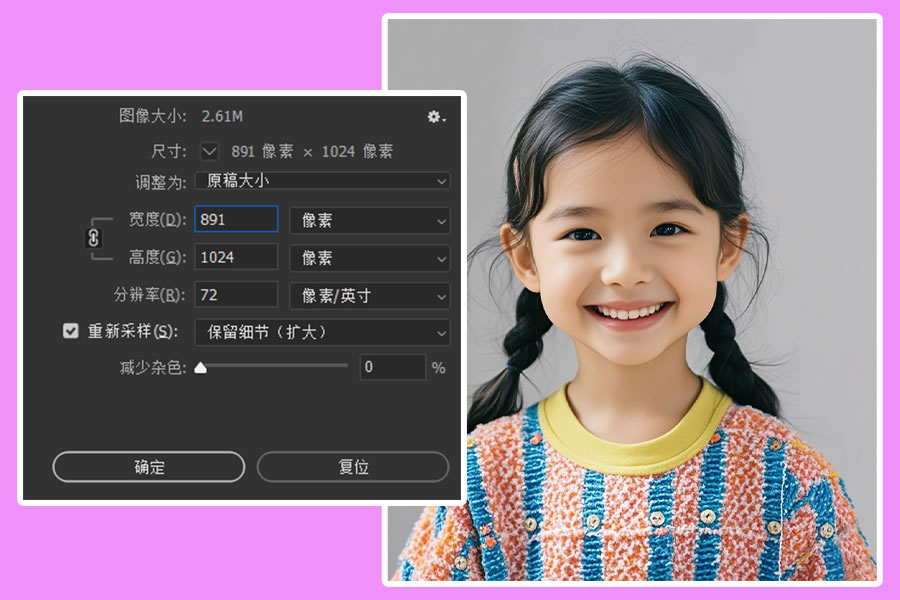The height and width of the screenshot is (600, 900).
Task: Click the 分辨率 resolution field showing 72
Action: (236, 295)
